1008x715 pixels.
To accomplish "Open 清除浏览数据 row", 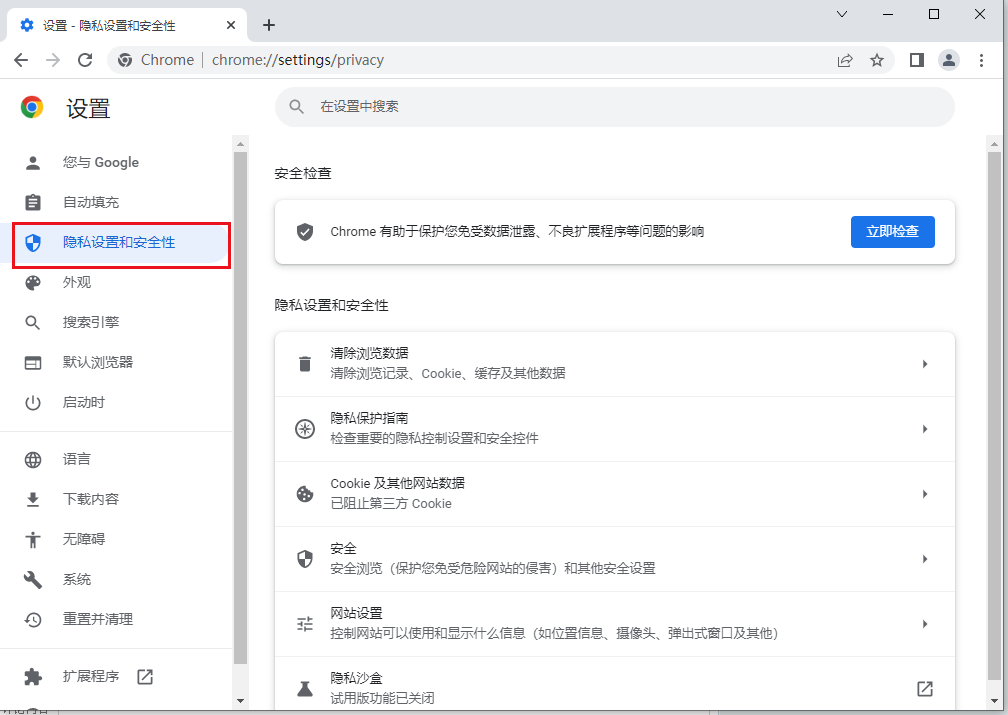I will [615, 364].
